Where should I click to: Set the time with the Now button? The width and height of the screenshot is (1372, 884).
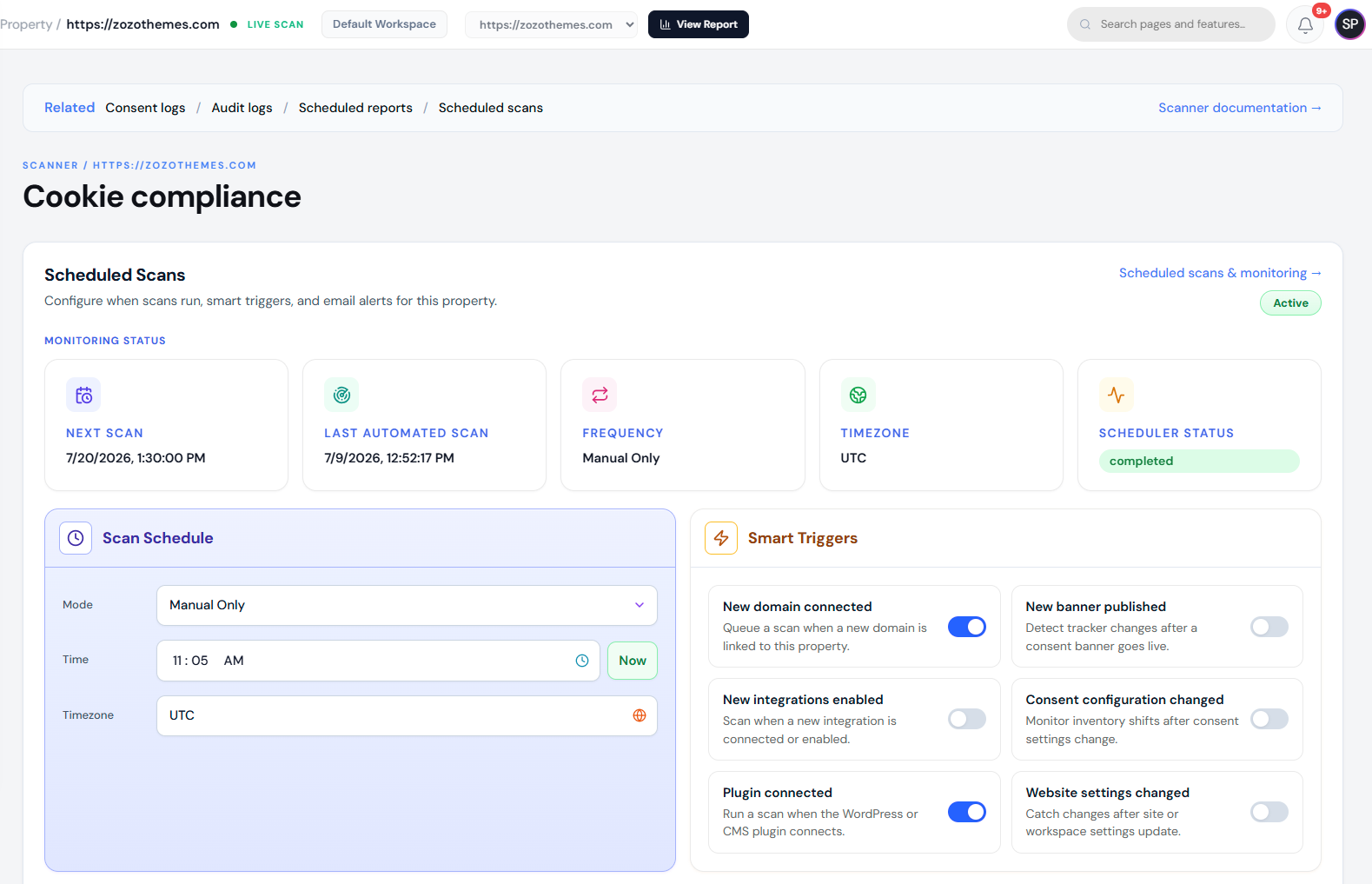tap(633, 661)
